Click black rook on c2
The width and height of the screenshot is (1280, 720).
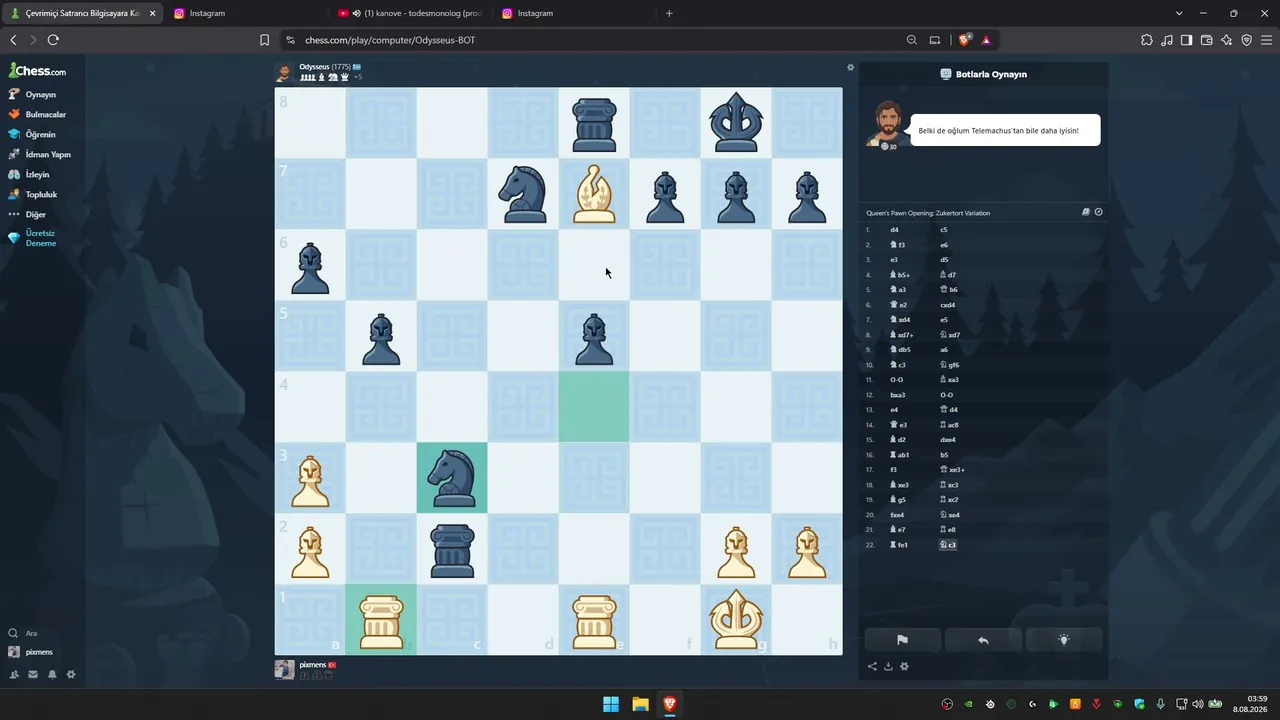pos(452,549)
